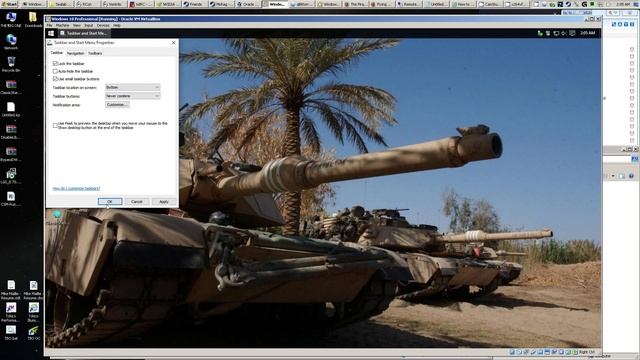Viewport: 640px width, 360px height.
Task: Toggle Use small taskbar buttons checkbox
Action: click(x=55, y=79)
